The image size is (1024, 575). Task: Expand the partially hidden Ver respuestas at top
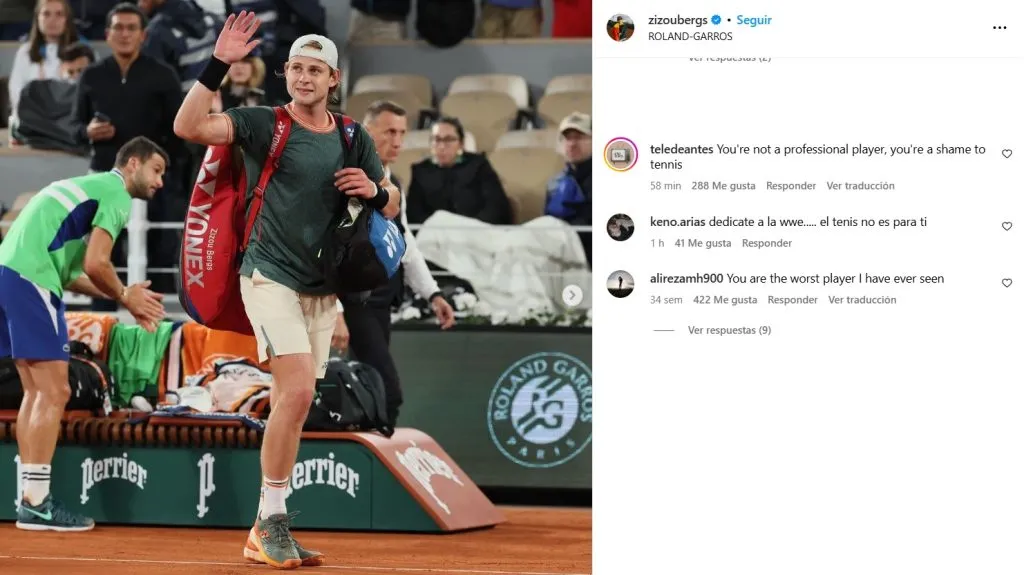(729, 58)
